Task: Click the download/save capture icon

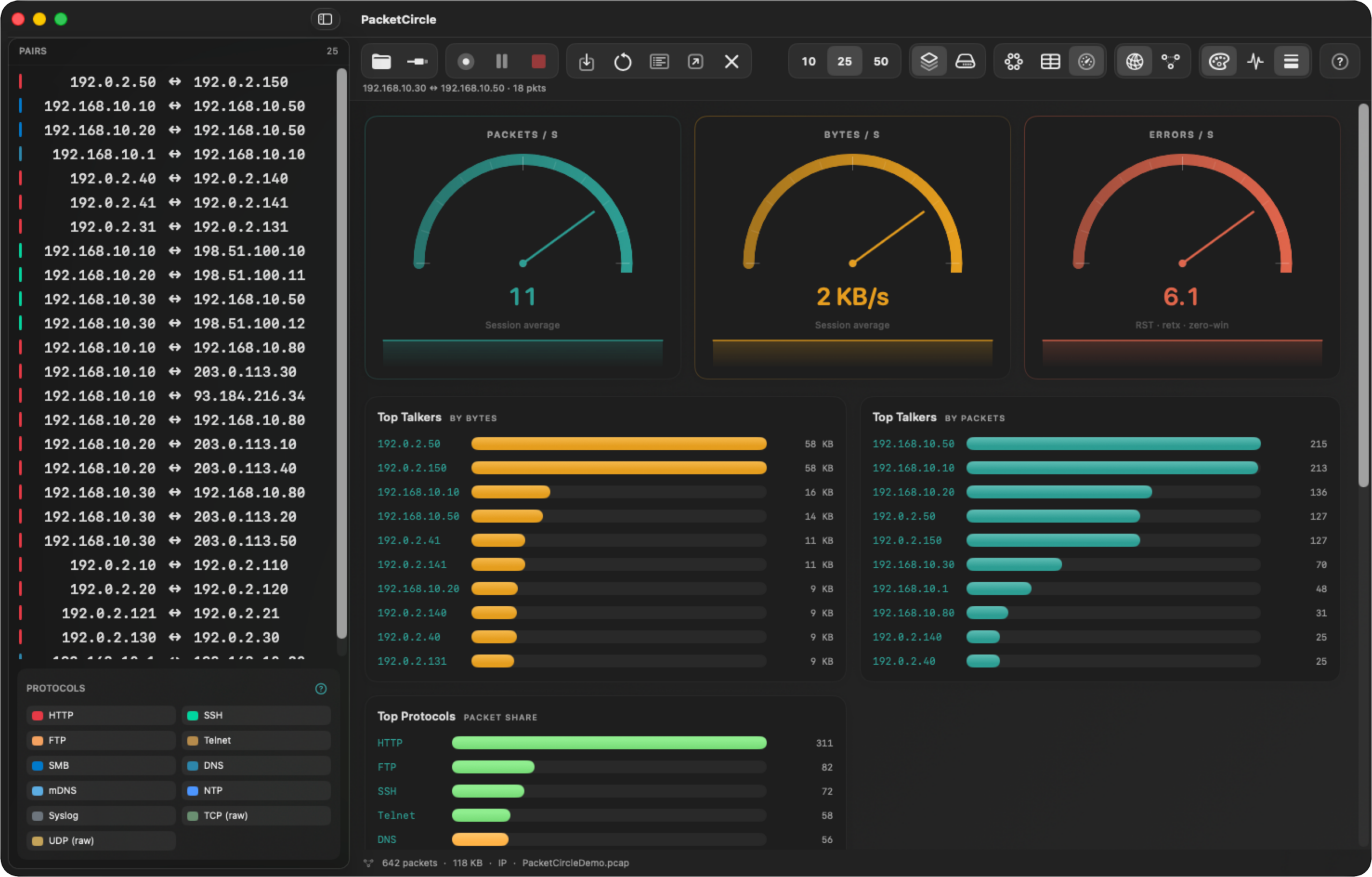Action: [x=586, y=62]
